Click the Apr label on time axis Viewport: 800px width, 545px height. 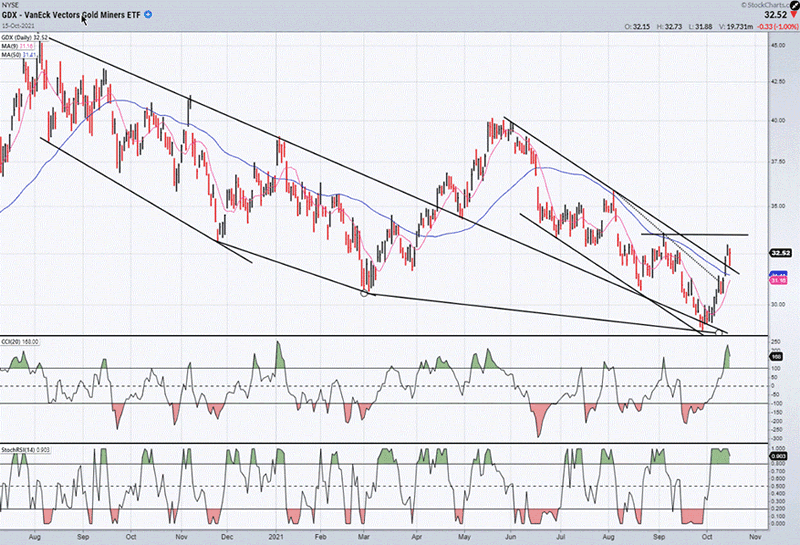417,537
